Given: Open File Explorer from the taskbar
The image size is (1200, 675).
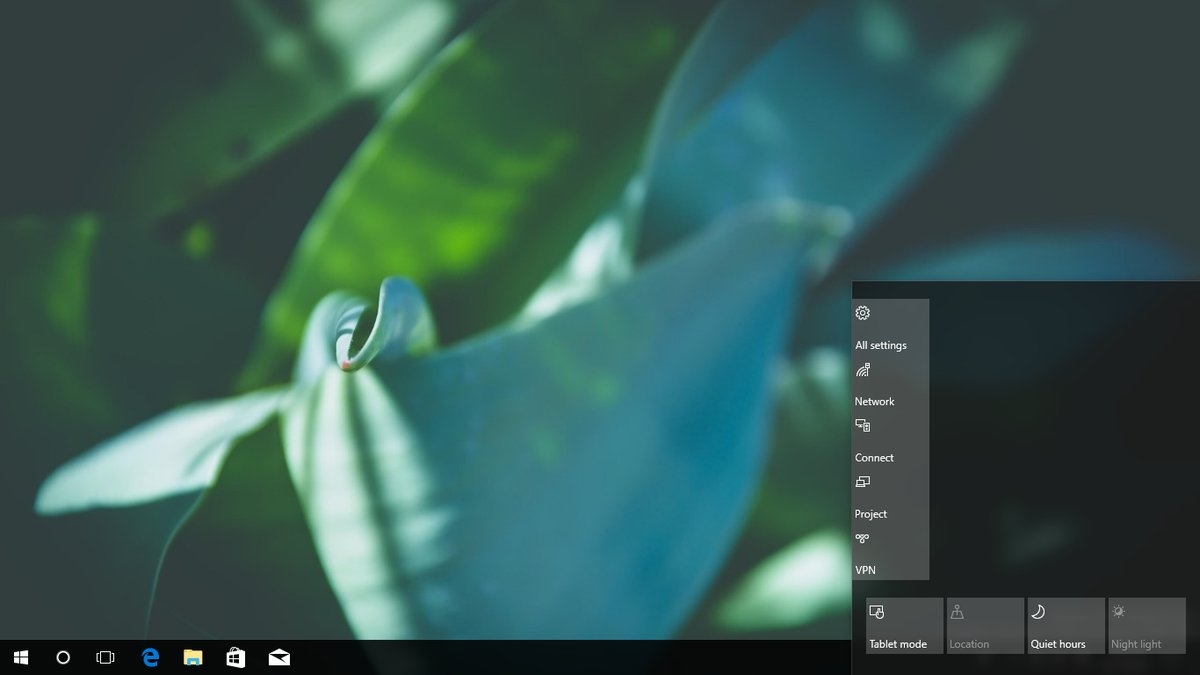Looking at the screenshot, I should [x=193, y=657].
